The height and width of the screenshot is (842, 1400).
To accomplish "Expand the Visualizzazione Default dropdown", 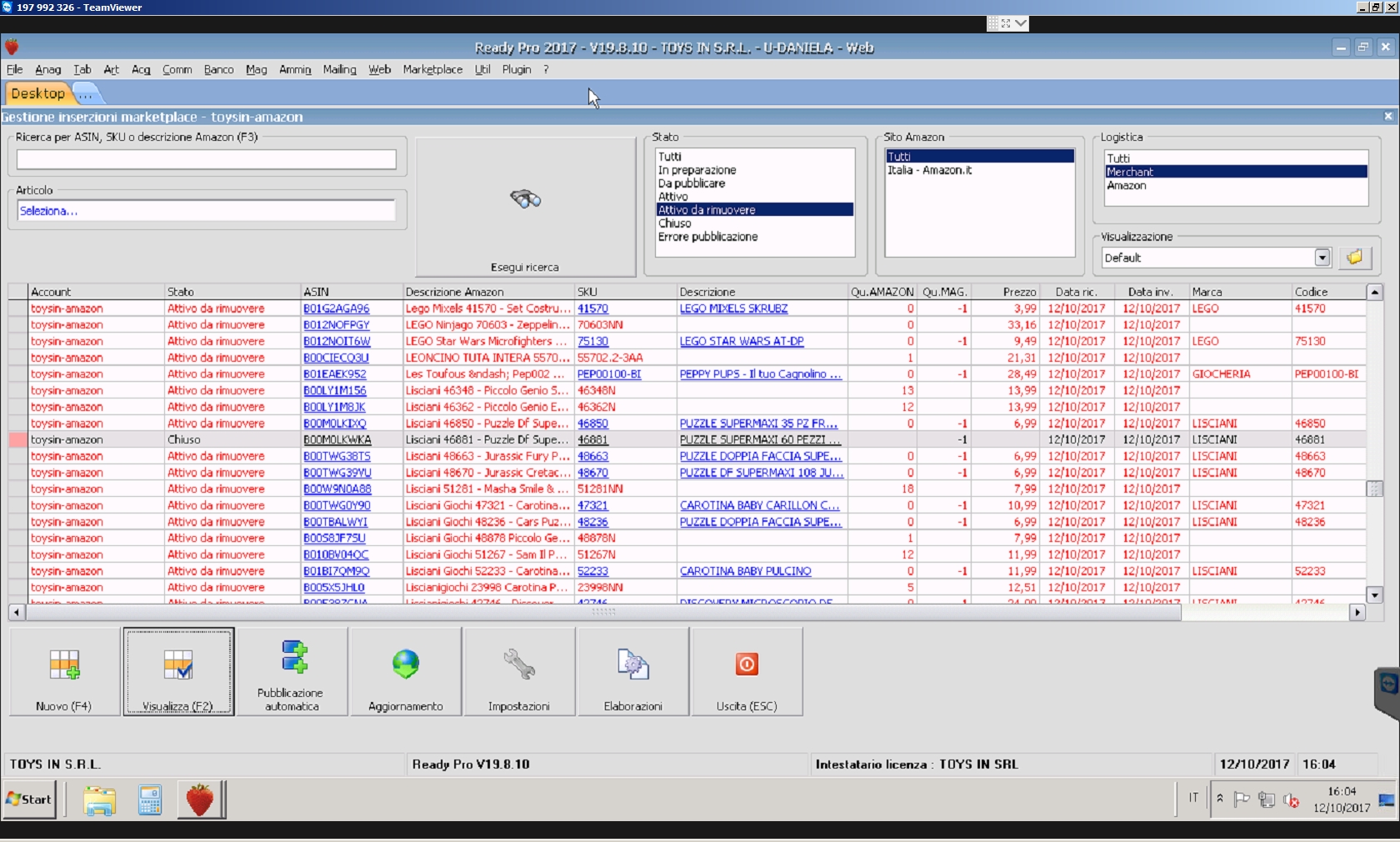I will pos(1322,258).
